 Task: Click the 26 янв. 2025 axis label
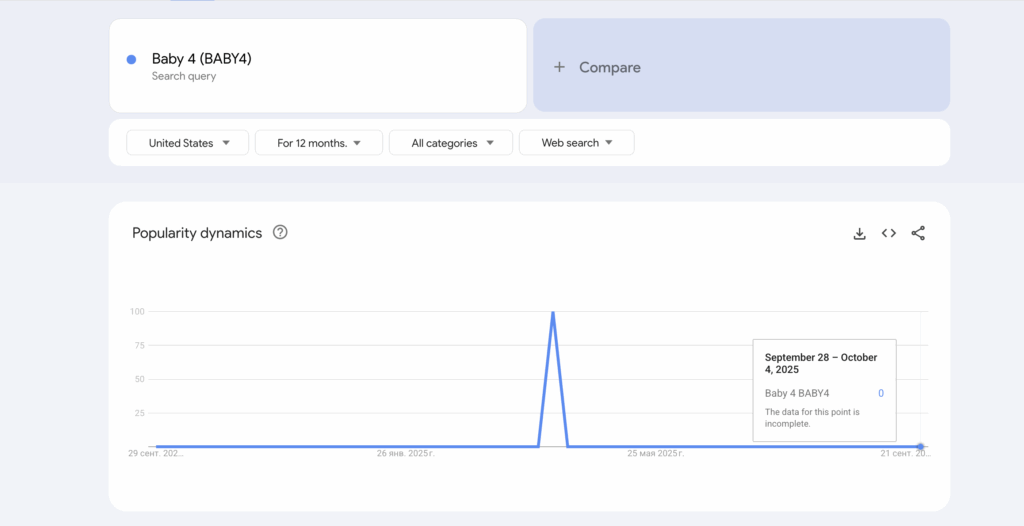coord(405,454)
